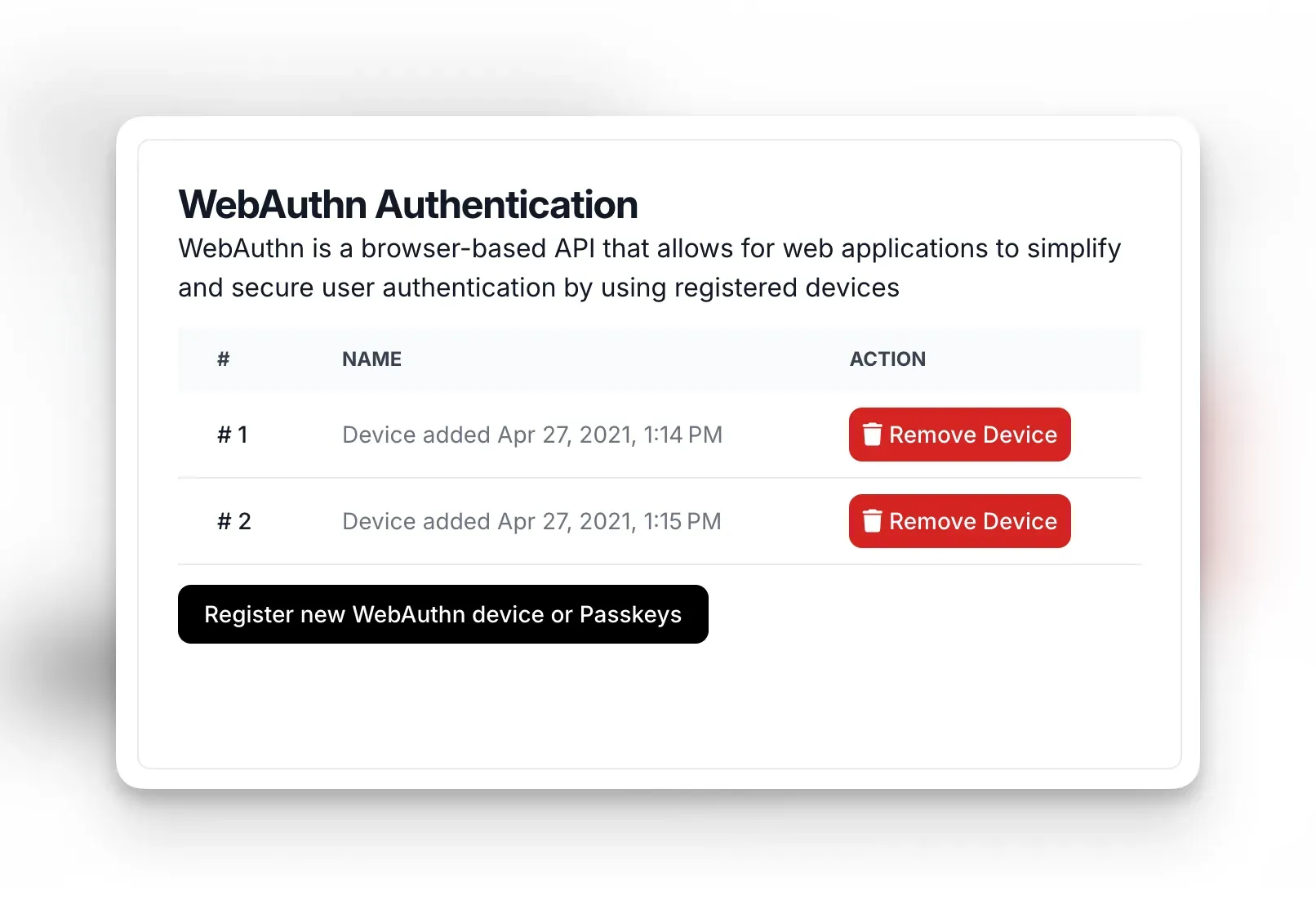
Task: Click the device added Apr 27 1:14 PM entry
Action: [x=531, y=435]
